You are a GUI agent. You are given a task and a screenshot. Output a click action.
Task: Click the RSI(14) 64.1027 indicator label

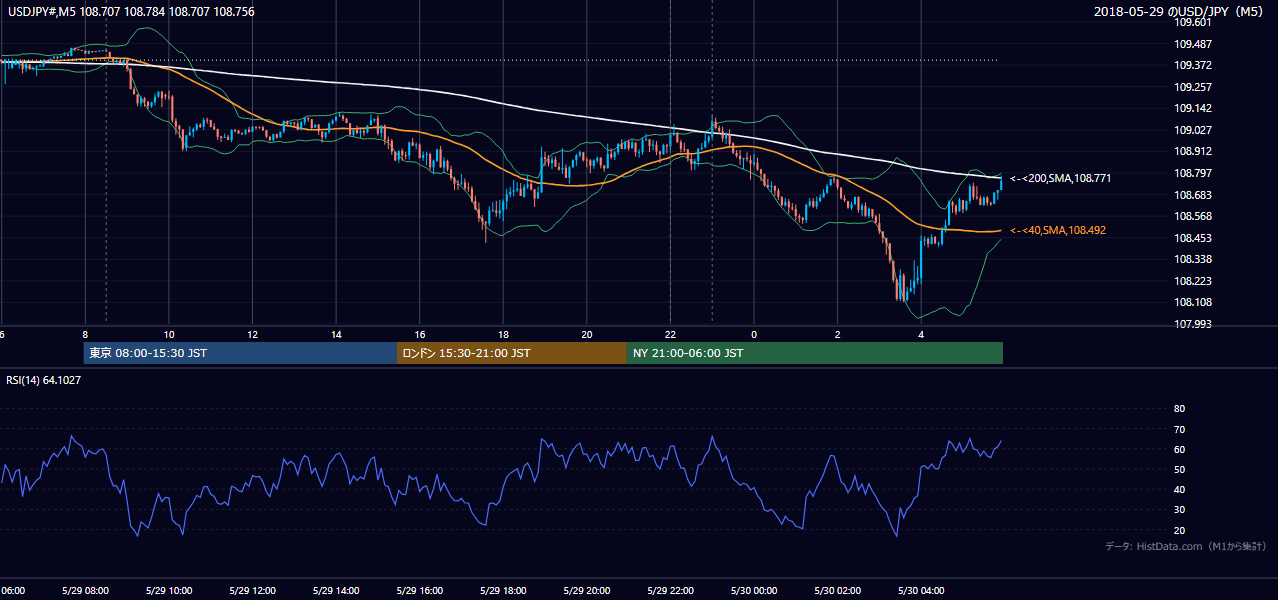[43, 379]
